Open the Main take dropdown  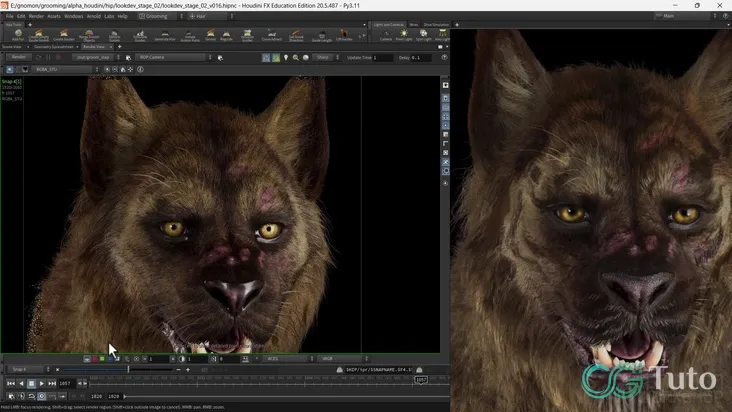click(x=685, y=16)
